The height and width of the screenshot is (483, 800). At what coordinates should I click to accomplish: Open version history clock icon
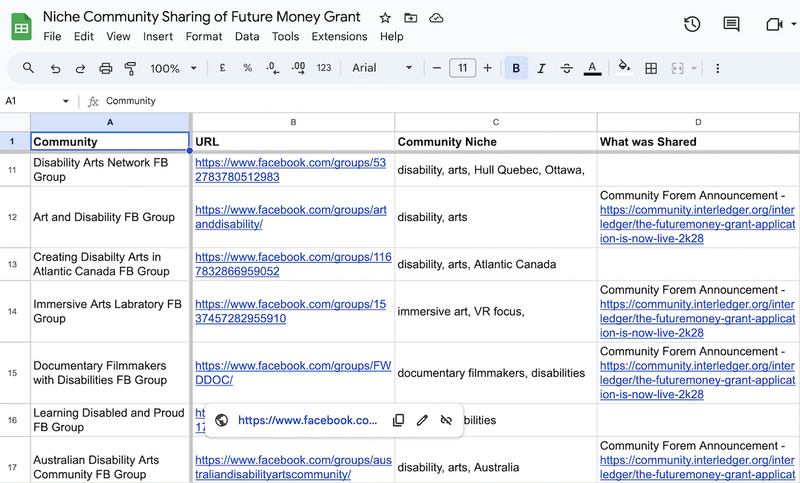point(692,25)
